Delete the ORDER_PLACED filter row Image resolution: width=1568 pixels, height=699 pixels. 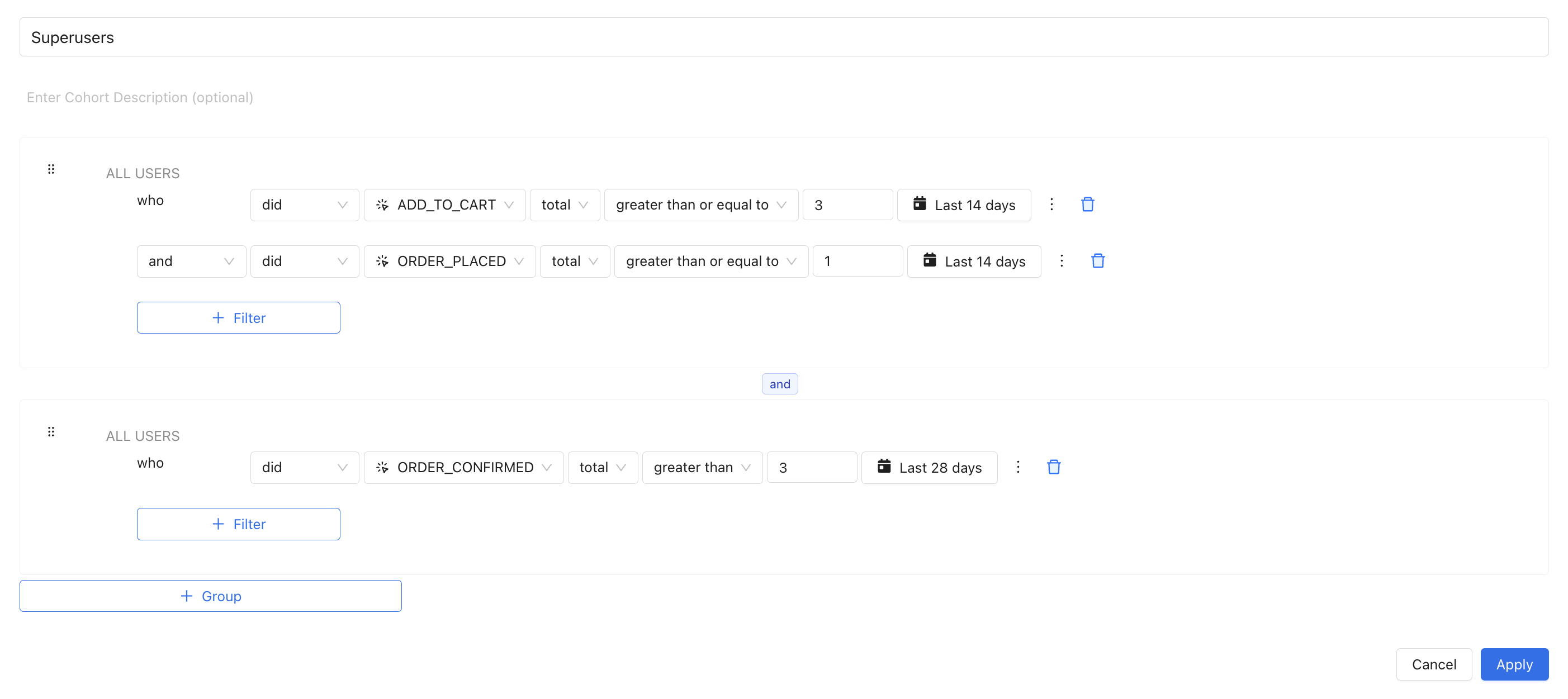[1097, 261]
